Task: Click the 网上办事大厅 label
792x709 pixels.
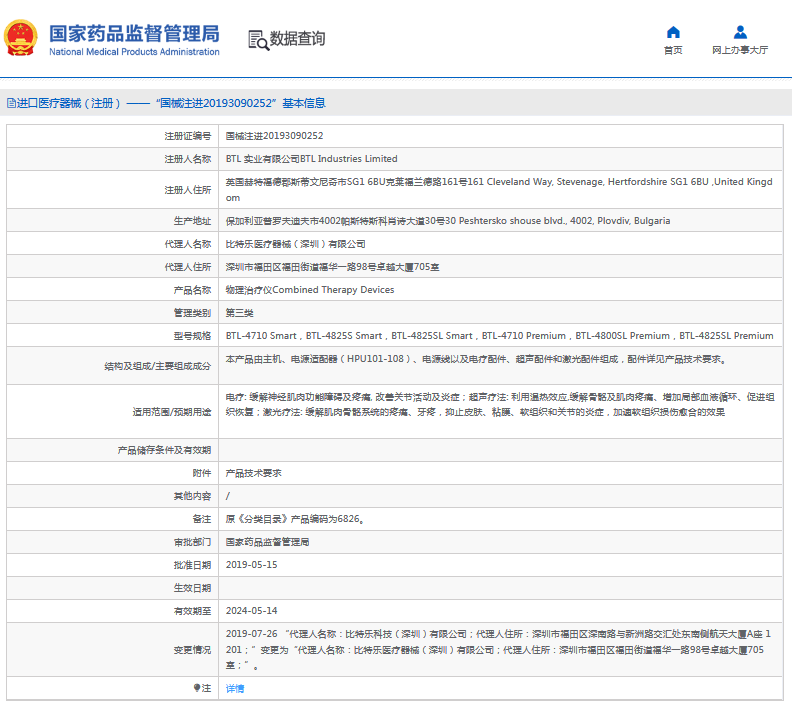Action: [740, 50]
